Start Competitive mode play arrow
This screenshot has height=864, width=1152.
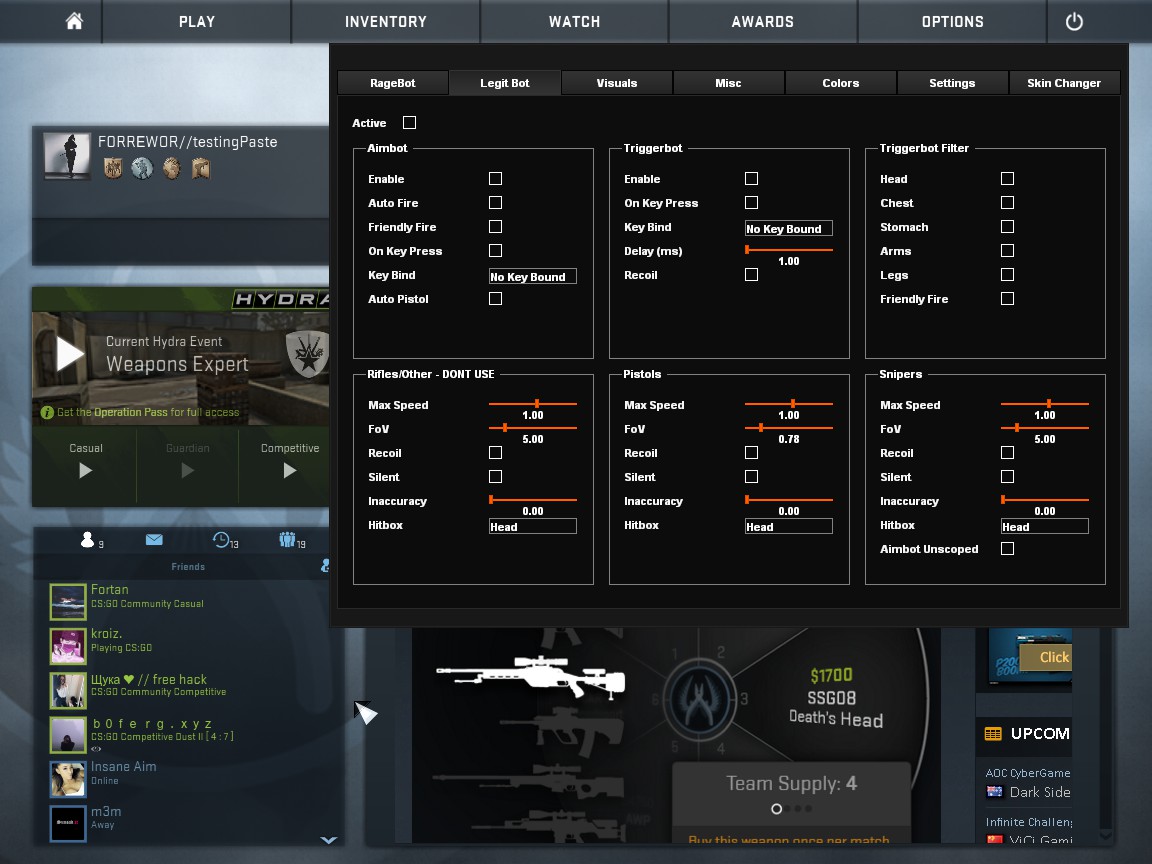point(289,470)
